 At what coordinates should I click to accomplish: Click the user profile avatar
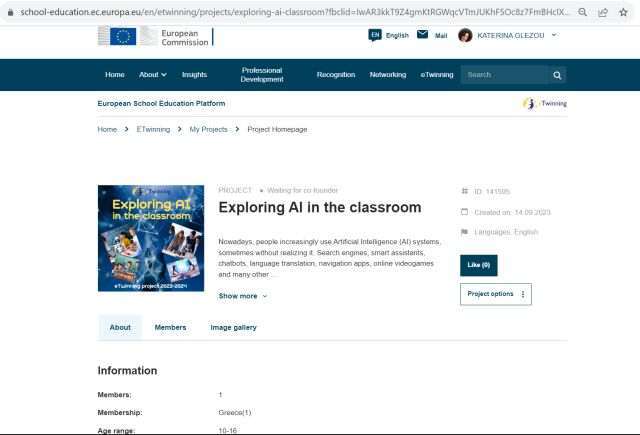click(465, 36)
